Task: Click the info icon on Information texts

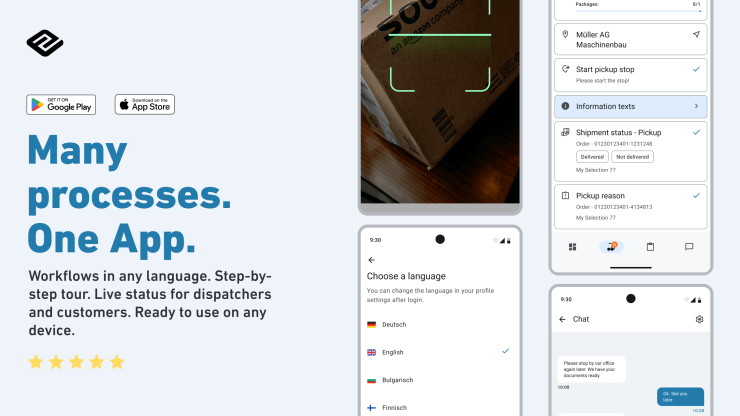Action: tap(565, 106)
